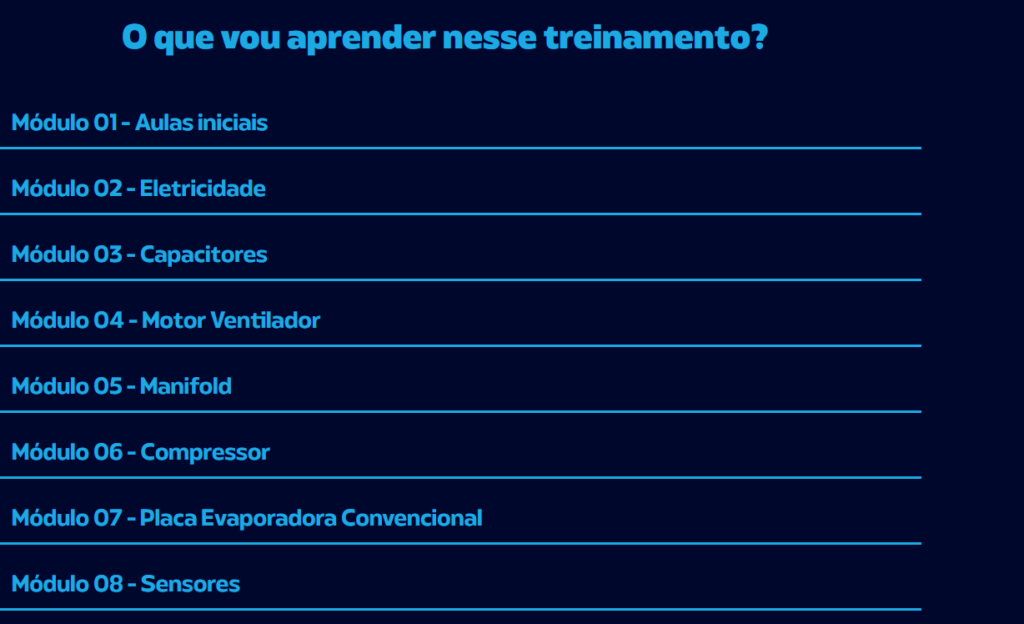The height and width of the screenshot is (624, 1024).
Task: Expand Módulo 06 - Compressor section
Action: click(x=460, y=452)
